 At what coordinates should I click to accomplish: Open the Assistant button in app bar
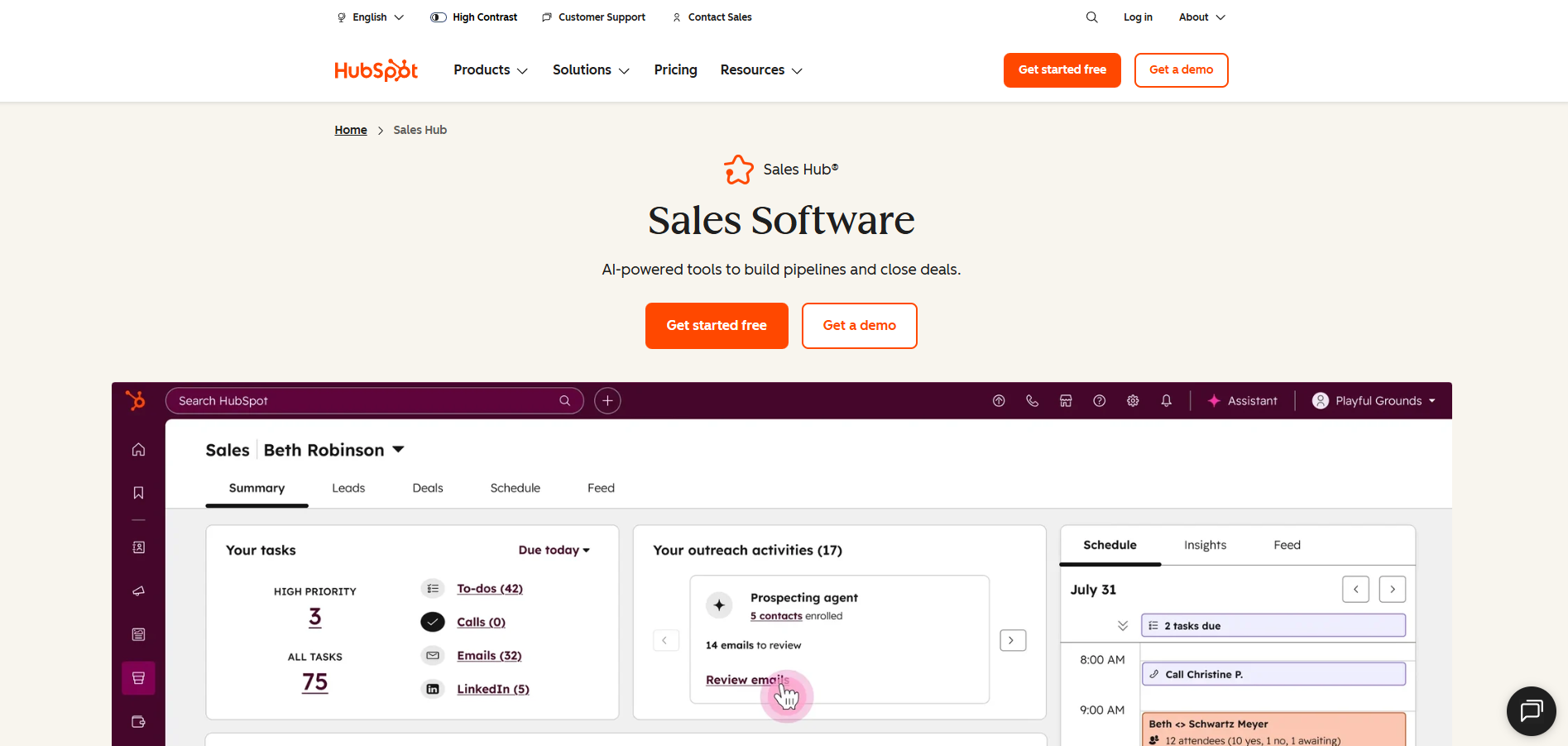coord(1242,401)
